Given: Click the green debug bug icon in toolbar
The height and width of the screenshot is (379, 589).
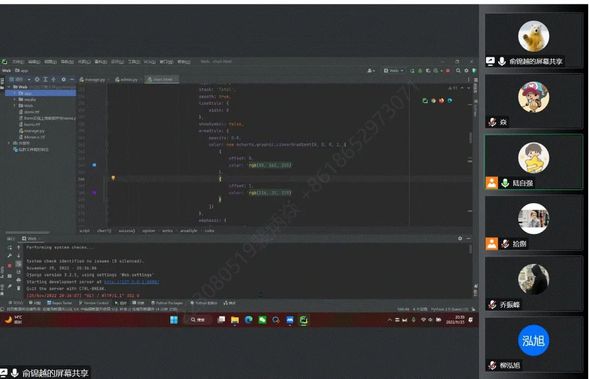Looking at the screenshot, I should (x=420, y=71).
